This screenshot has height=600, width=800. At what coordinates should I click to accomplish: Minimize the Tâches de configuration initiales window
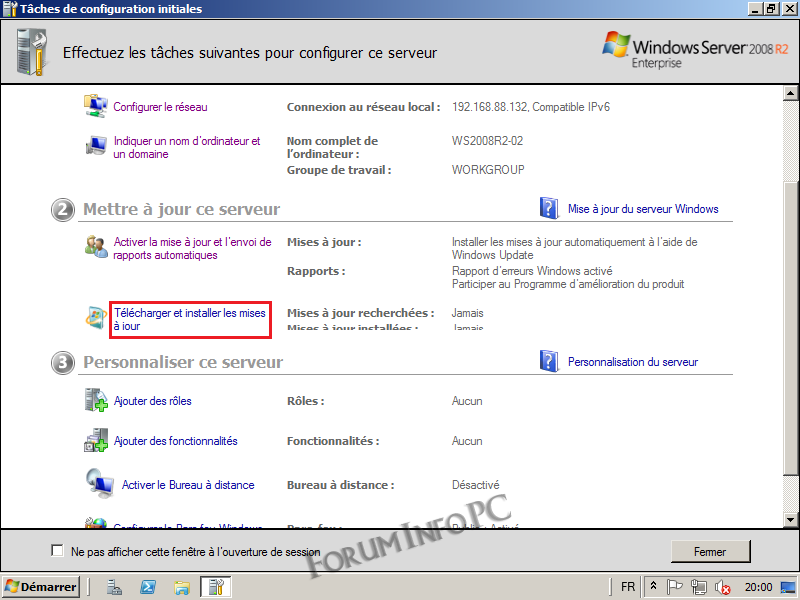pyautogui.click(x=755, y=8)
